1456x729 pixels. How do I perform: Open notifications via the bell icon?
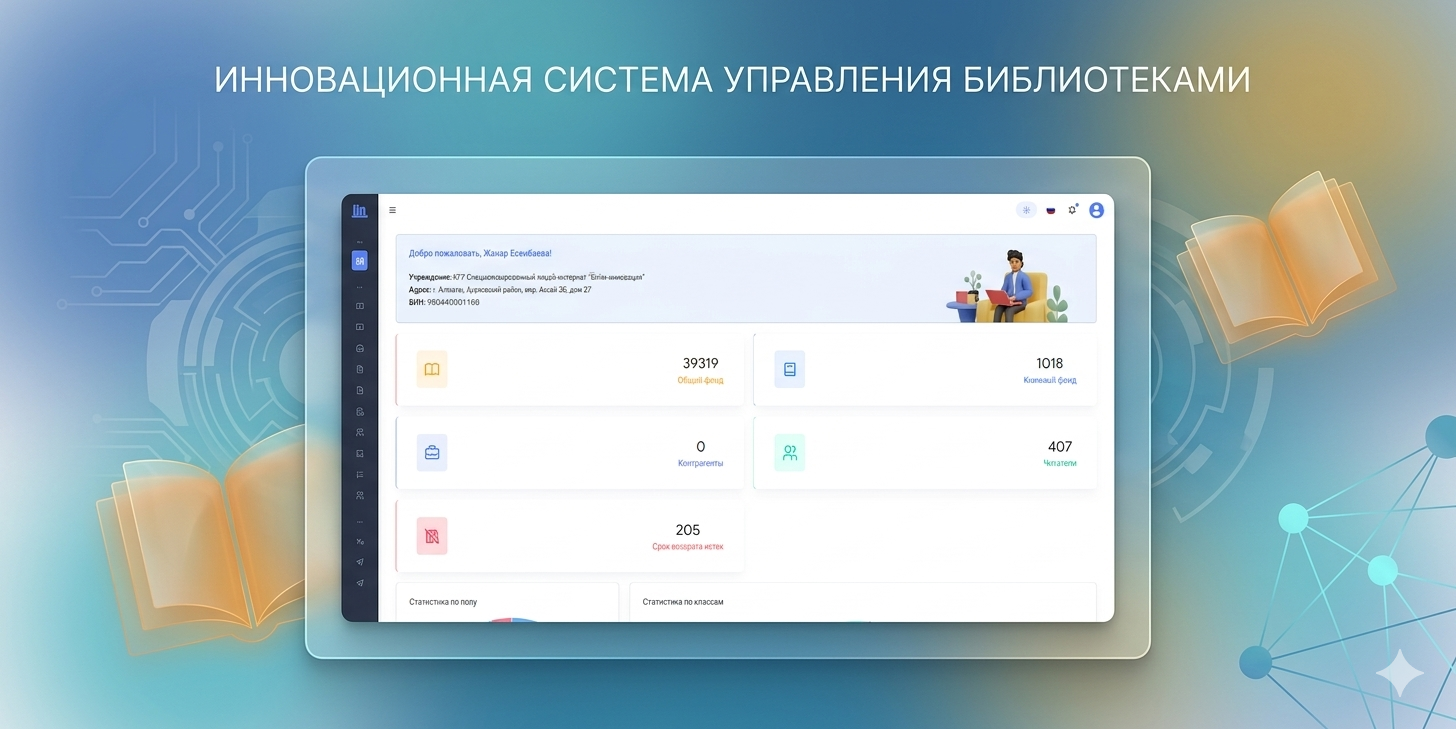(x=1072, y=210)
